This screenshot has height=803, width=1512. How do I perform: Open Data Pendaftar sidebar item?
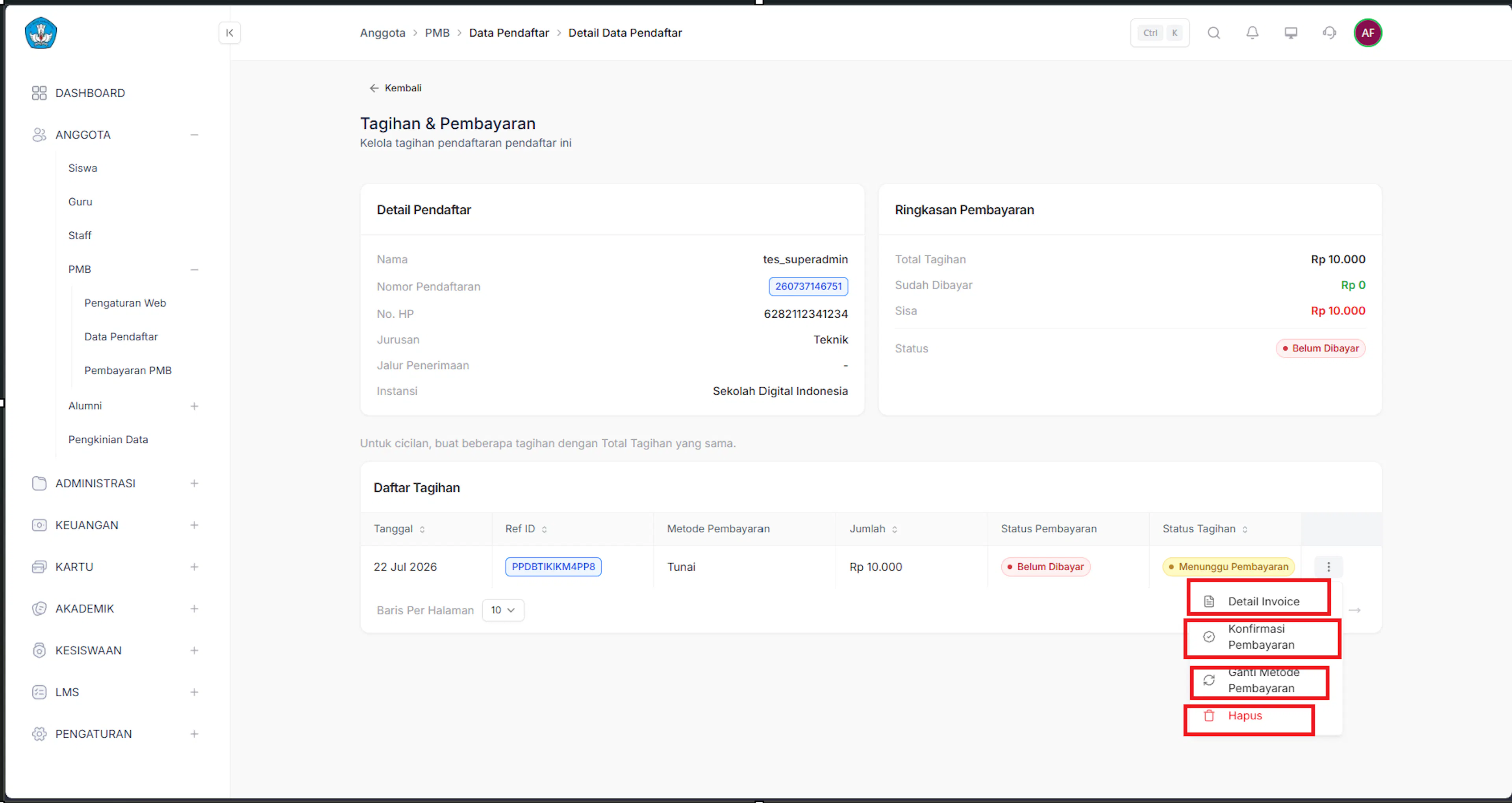pos(121,336)
